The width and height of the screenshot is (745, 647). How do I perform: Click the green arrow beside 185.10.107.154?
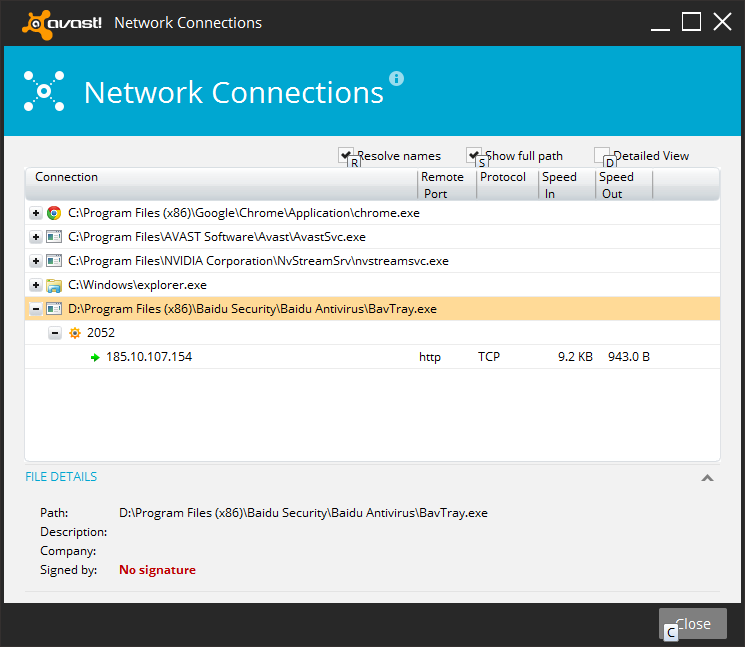[95, 357]
